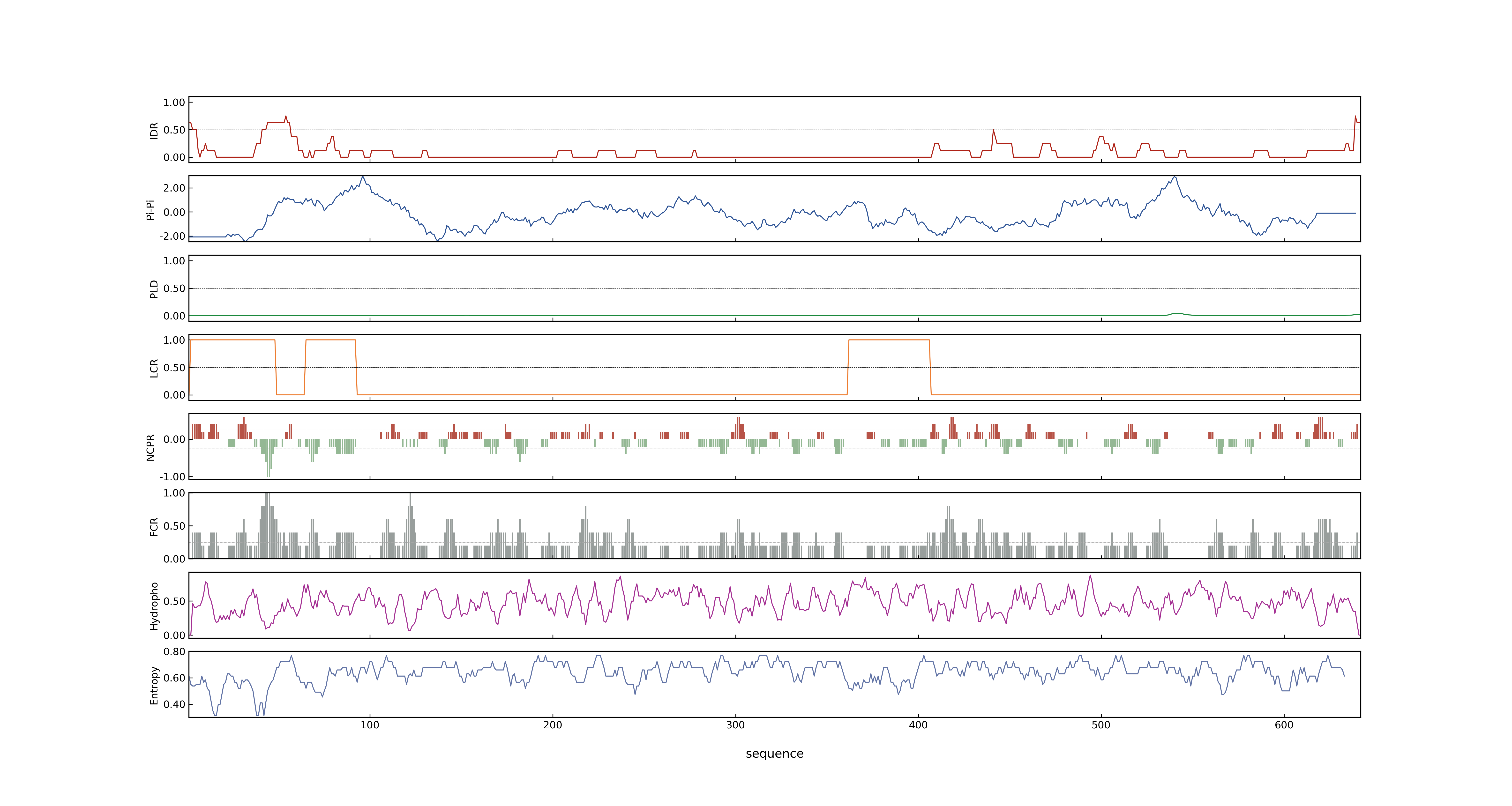Click the PLD axis label
Viewport: 1512px width, 806px height.
[x=154, y=288]
